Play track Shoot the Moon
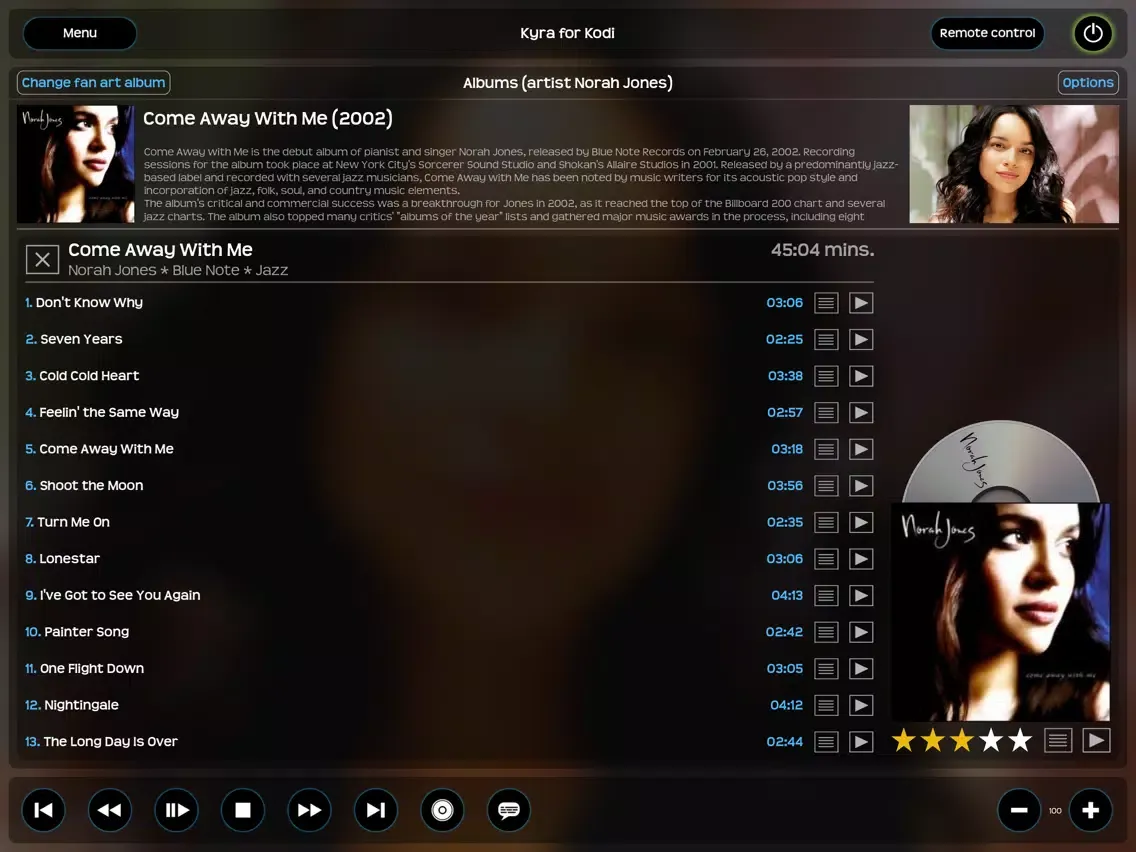The height and width of the screenshot is (852, 1136). (x=861, y=485)
